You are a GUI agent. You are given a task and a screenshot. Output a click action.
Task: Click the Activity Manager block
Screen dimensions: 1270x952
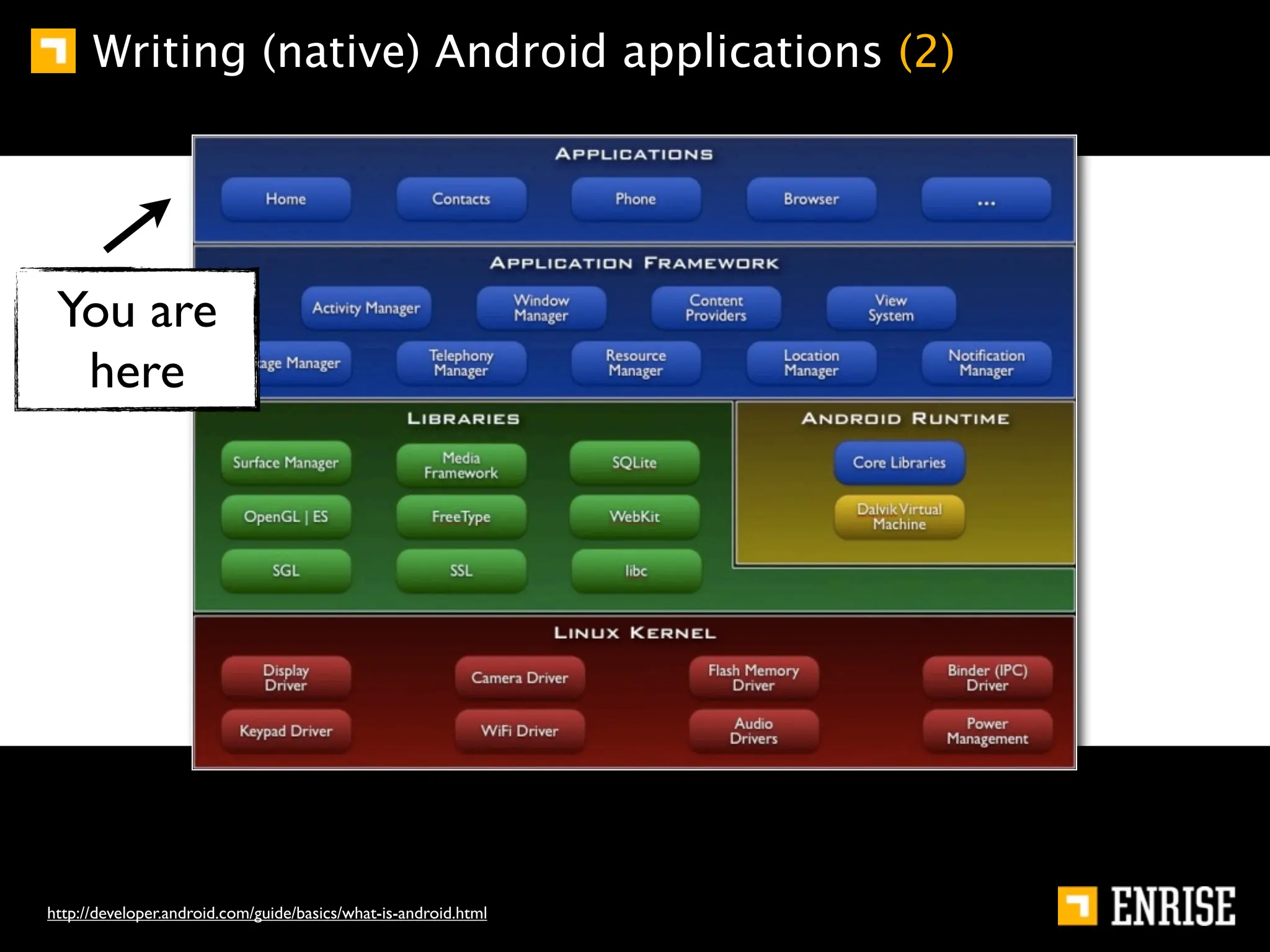click(366, 308)
